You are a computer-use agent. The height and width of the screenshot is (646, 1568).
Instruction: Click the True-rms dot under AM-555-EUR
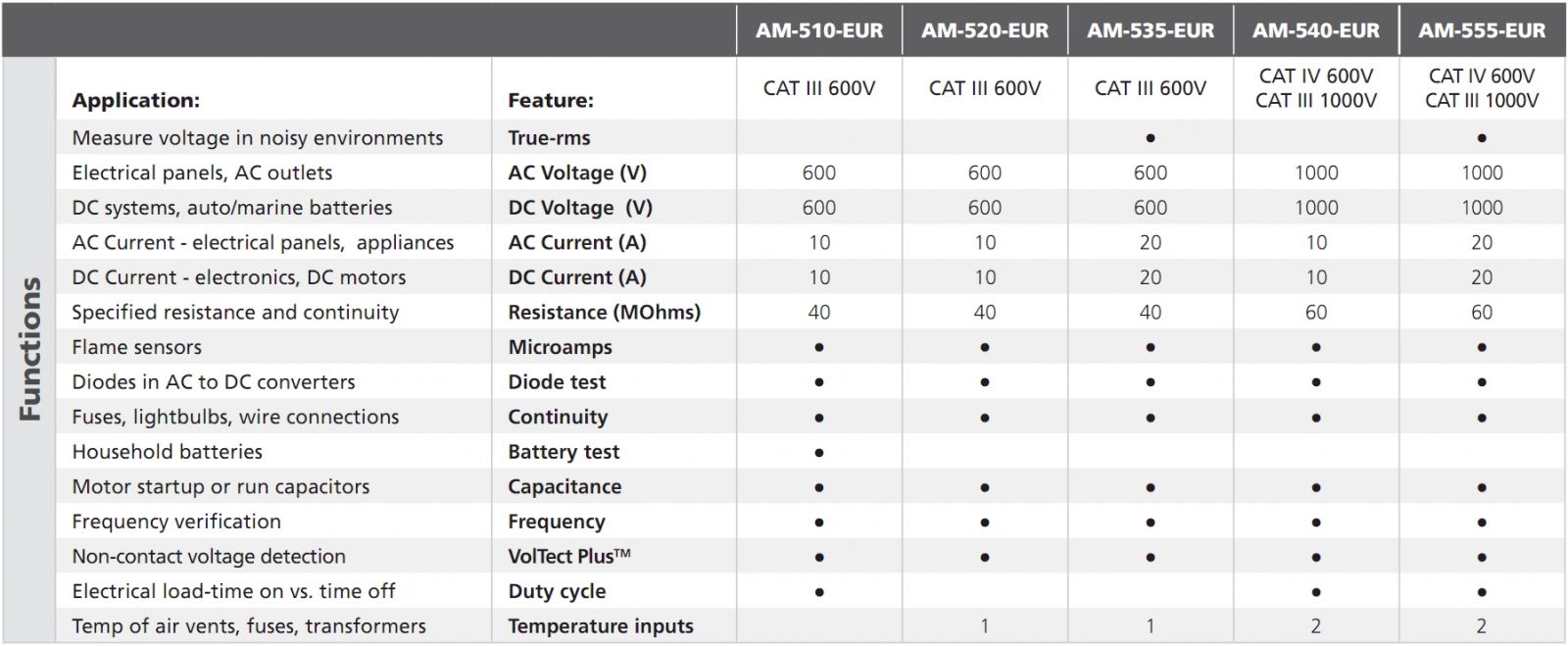pos(1482,138)
